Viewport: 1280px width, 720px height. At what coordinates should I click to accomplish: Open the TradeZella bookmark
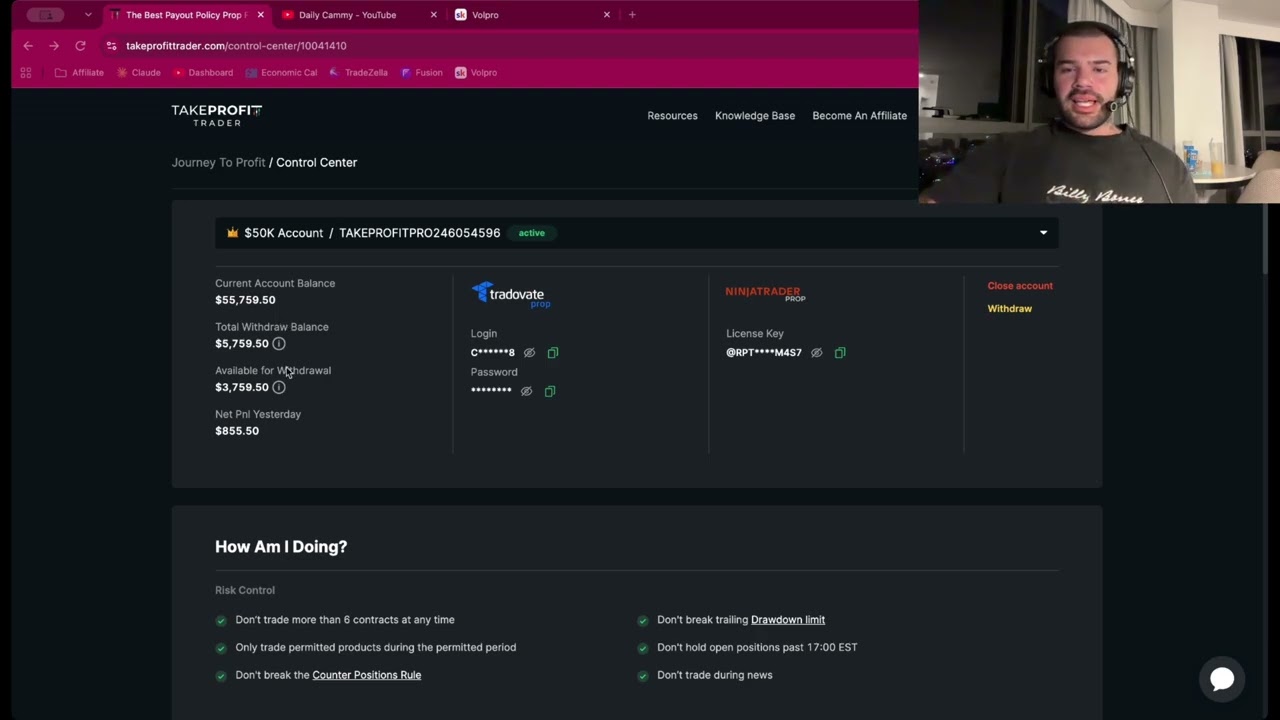pyautogui.click(x=358, y=73)
